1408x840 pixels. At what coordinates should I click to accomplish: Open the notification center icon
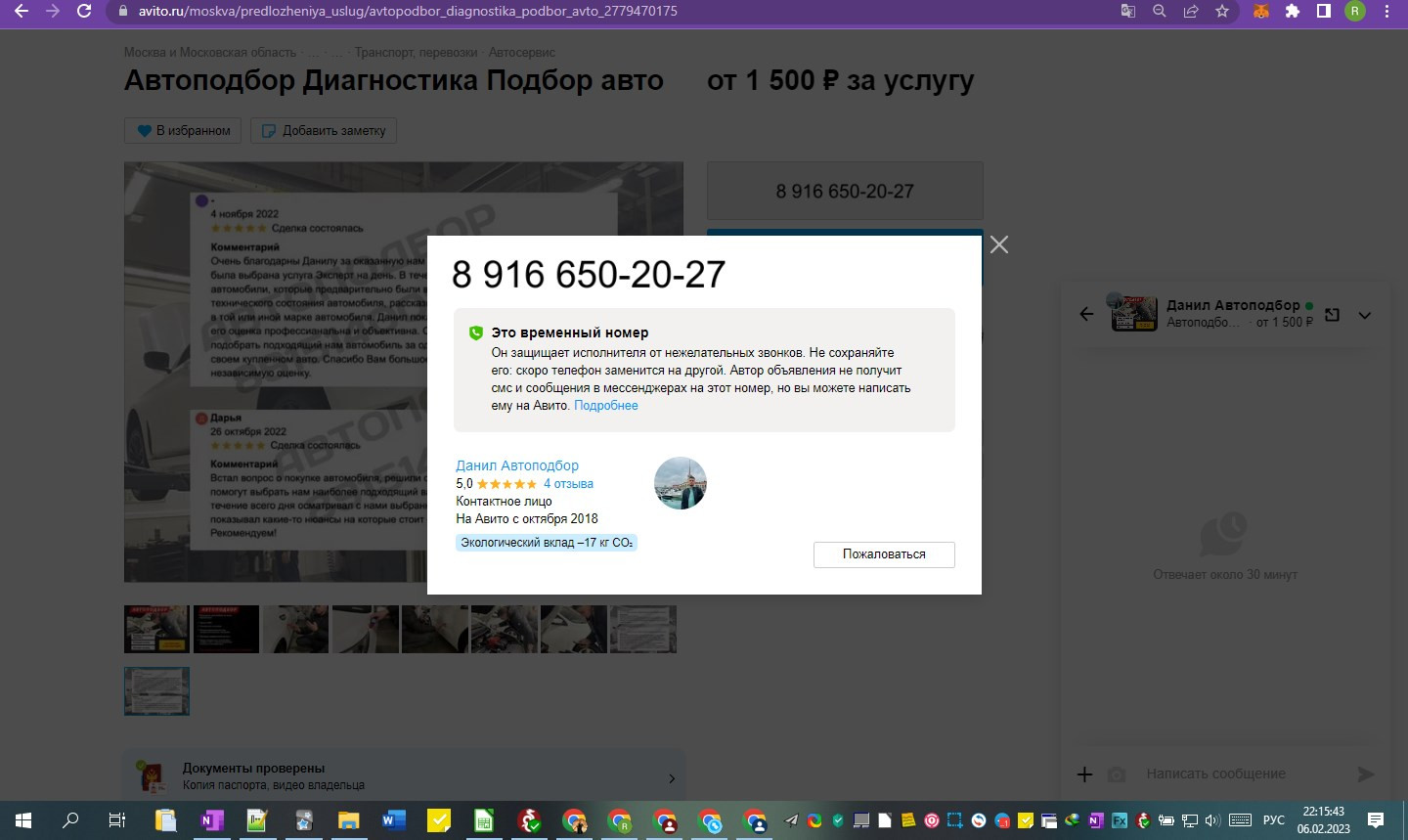pyautogui.click(x=1376, y=820)
